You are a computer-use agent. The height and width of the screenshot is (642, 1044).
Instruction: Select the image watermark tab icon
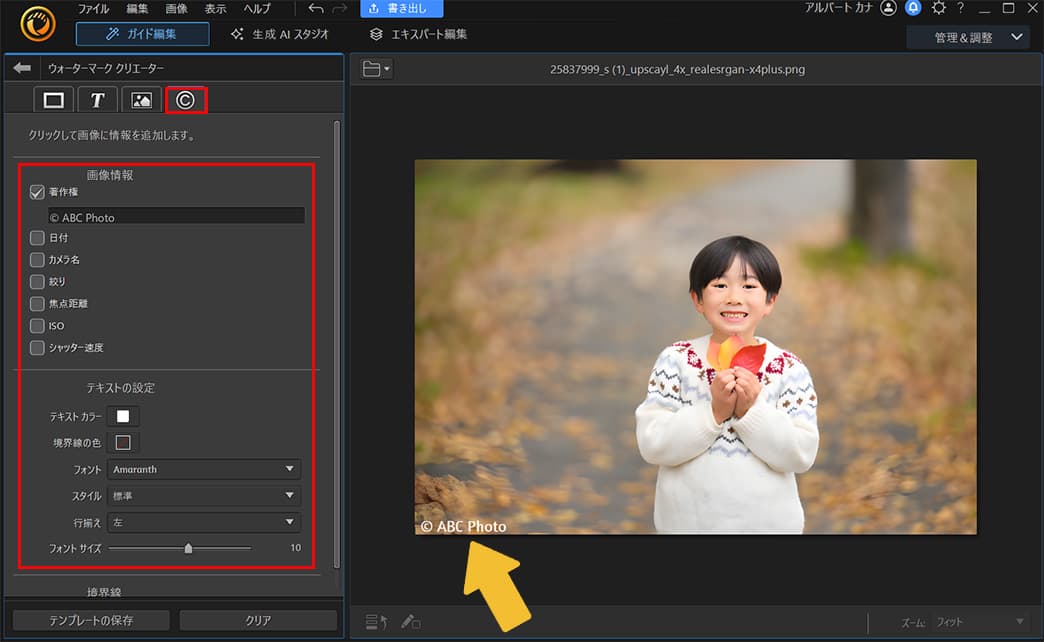coord(141,100)
